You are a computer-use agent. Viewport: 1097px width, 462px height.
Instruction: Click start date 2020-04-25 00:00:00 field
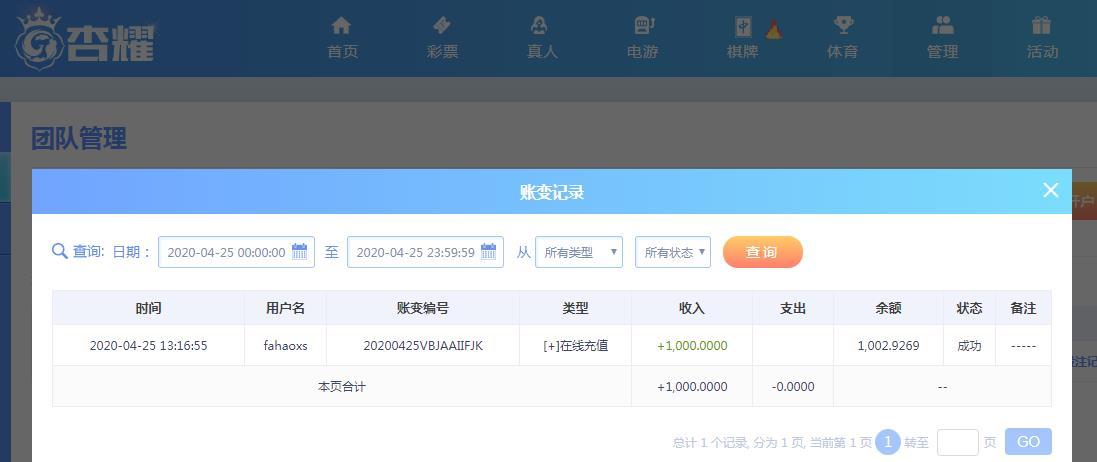pos(236,252)
